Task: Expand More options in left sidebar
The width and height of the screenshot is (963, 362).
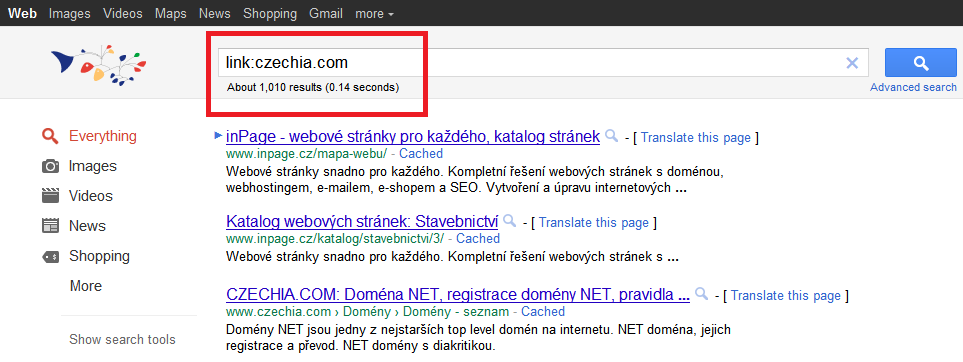Action: pos(86,286)
